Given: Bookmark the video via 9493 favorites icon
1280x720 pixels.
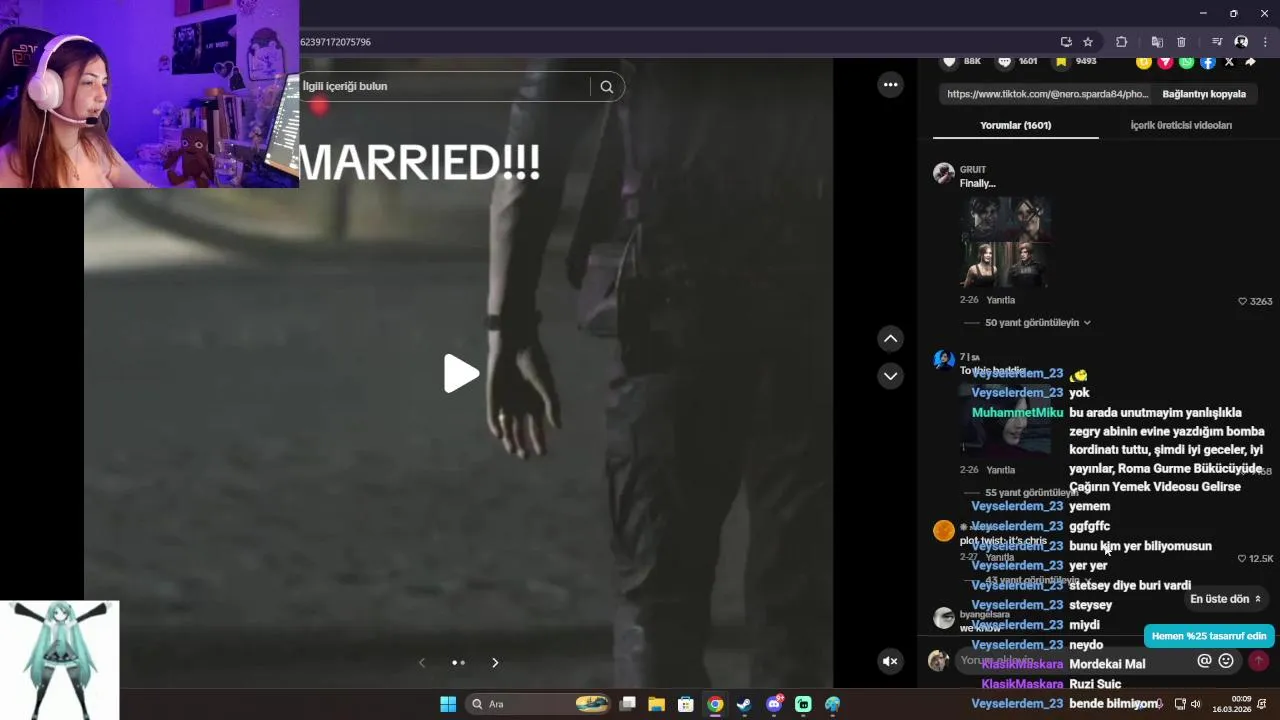Looking at the screenshot, I should click(1061, 61).
